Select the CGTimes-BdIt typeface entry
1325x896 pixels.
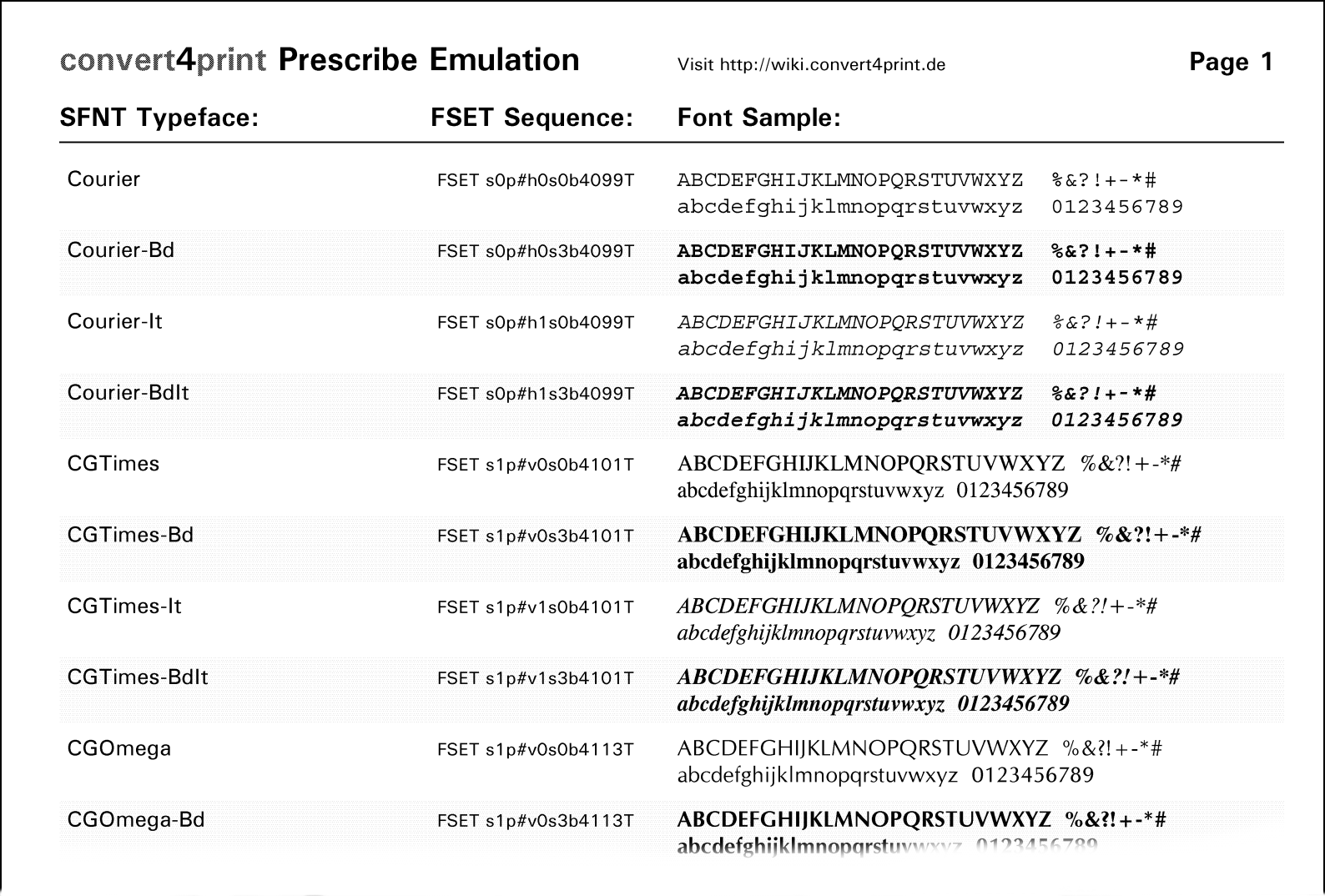[139, 677]
